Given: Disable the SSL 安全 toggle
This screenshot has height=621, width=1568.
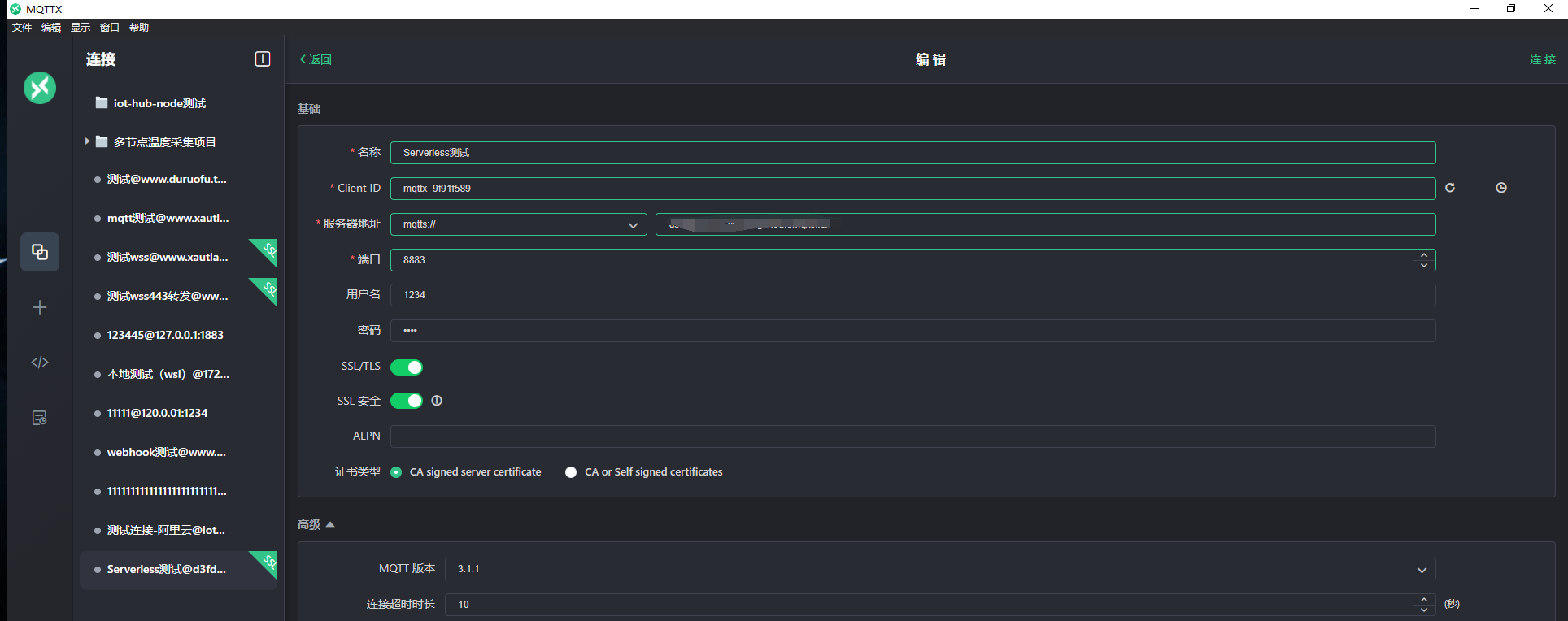Looking at the screenshot, I should click(407, 401).
